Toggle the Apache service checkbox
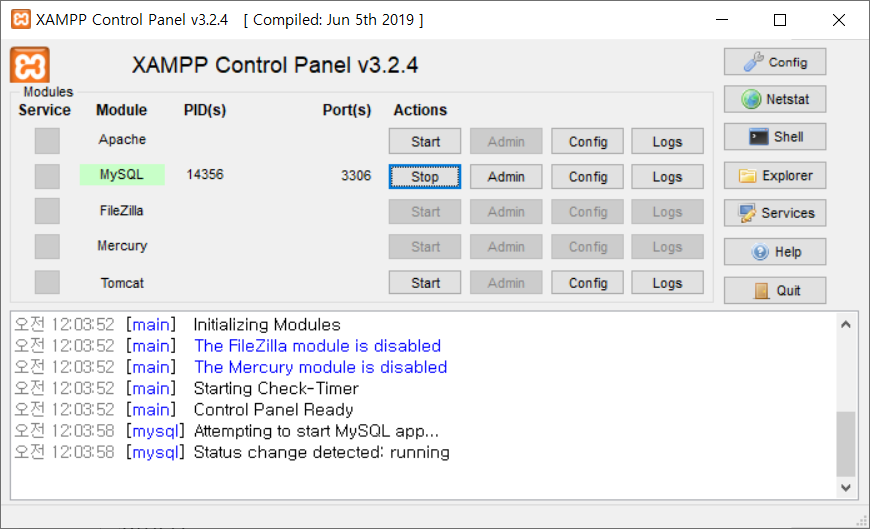Viewport: 870px width, 529px height. pos(47,141)
